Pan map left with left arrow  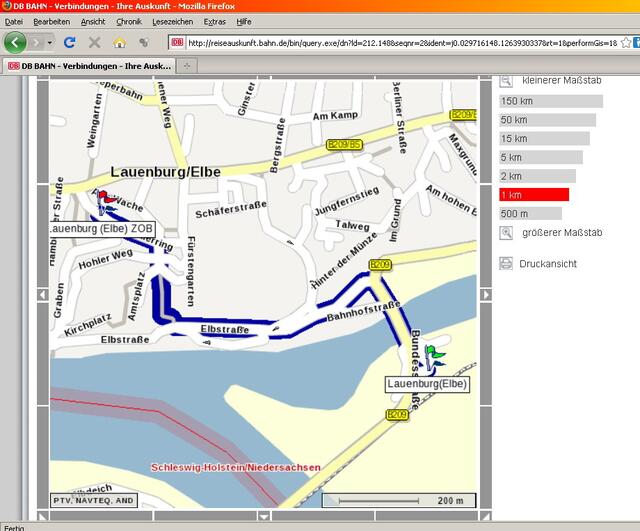click(x=43, y=295)
